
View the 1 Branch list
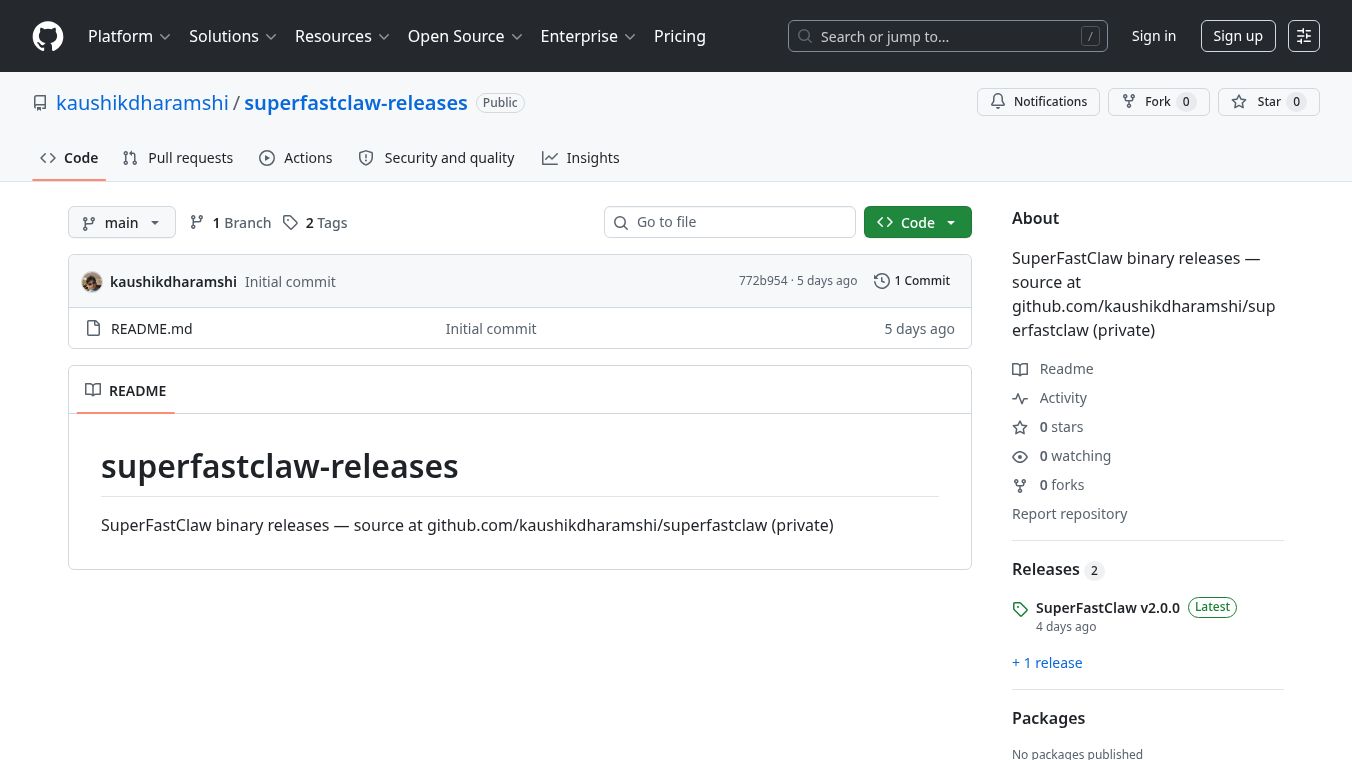230,223
